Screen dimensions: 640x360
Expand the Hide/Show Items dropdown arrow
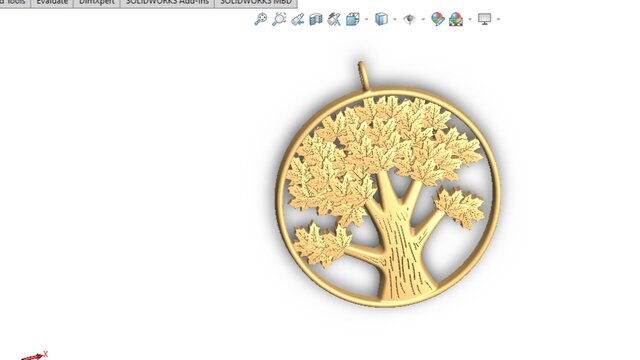[423, 19]
